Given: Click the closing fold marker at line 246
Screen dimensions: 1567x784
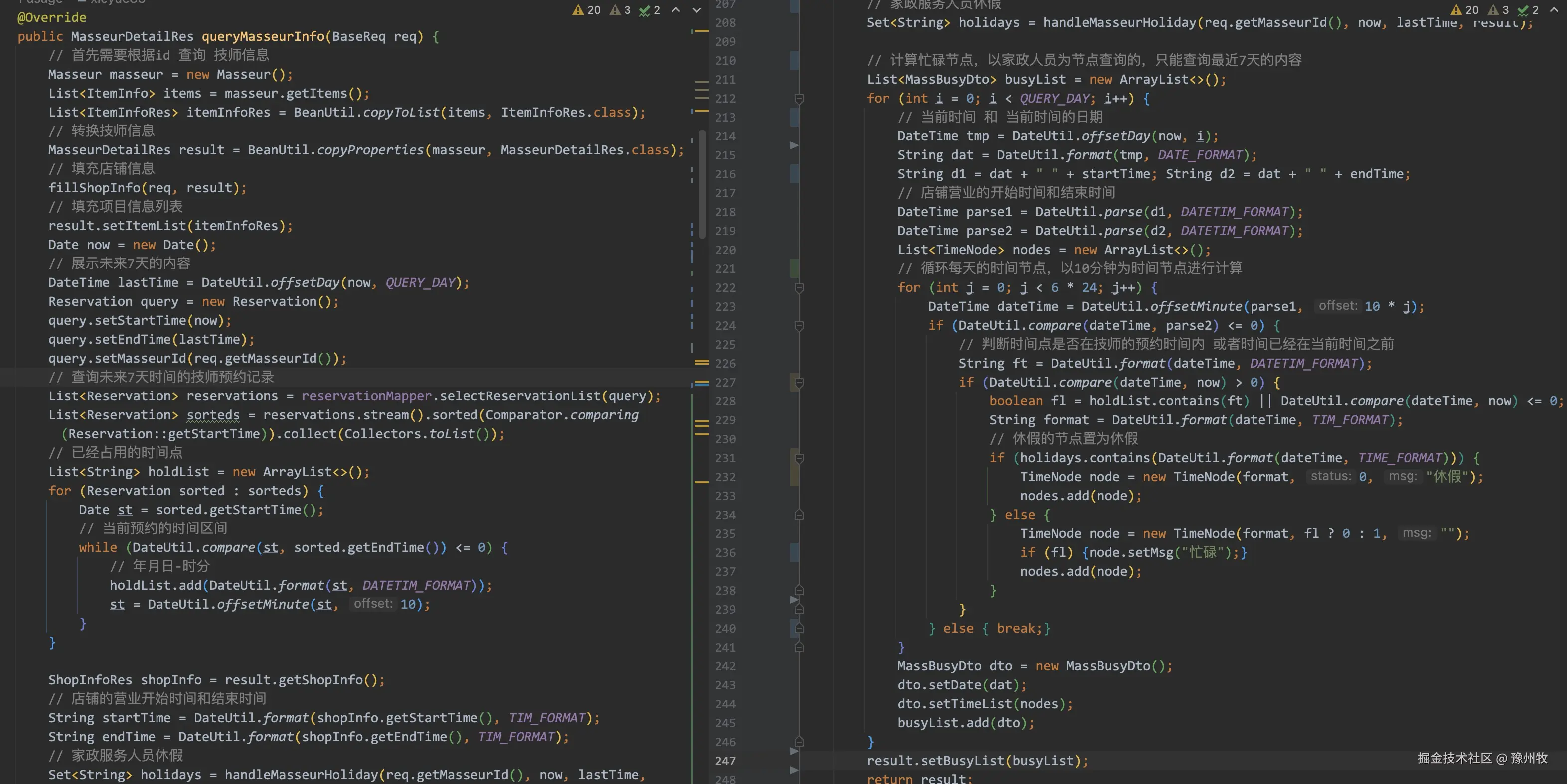Looking at the screenshot, I should tap(799, 742).
